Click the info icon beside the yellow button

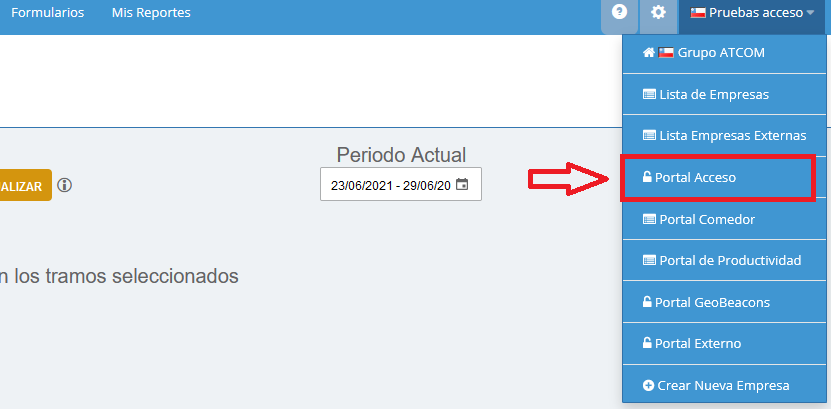(65, 185)
